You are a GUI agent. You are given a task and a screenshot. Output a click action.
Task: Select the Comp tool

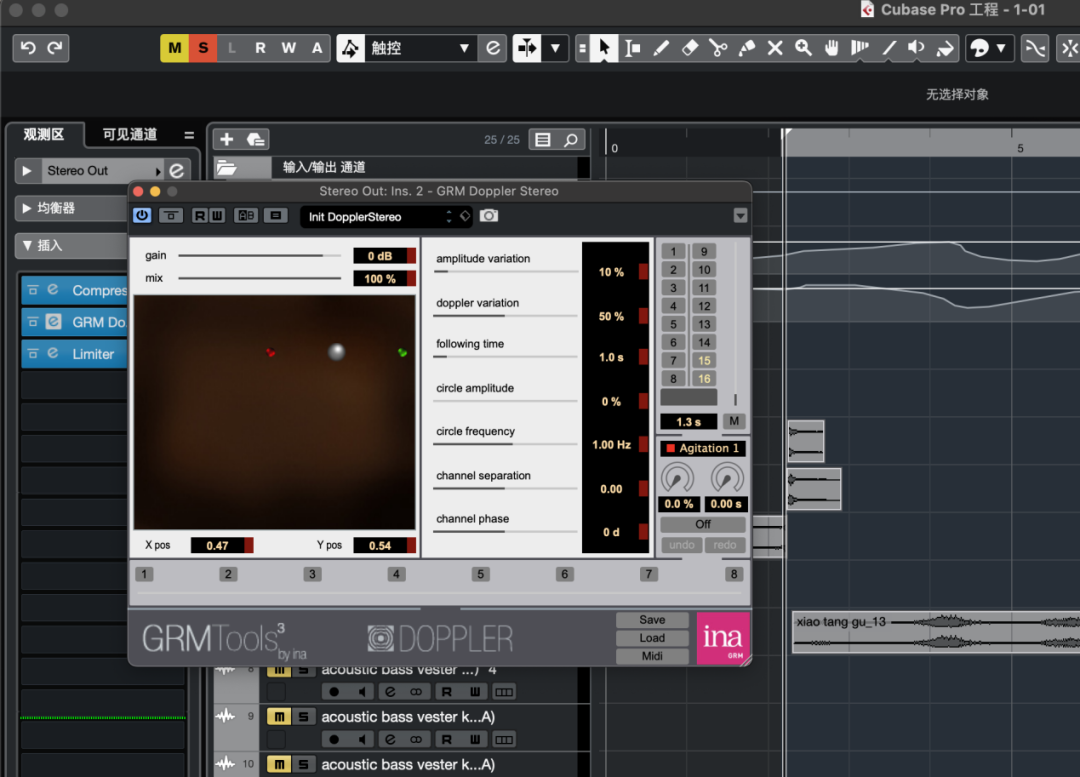coord(860,48)
